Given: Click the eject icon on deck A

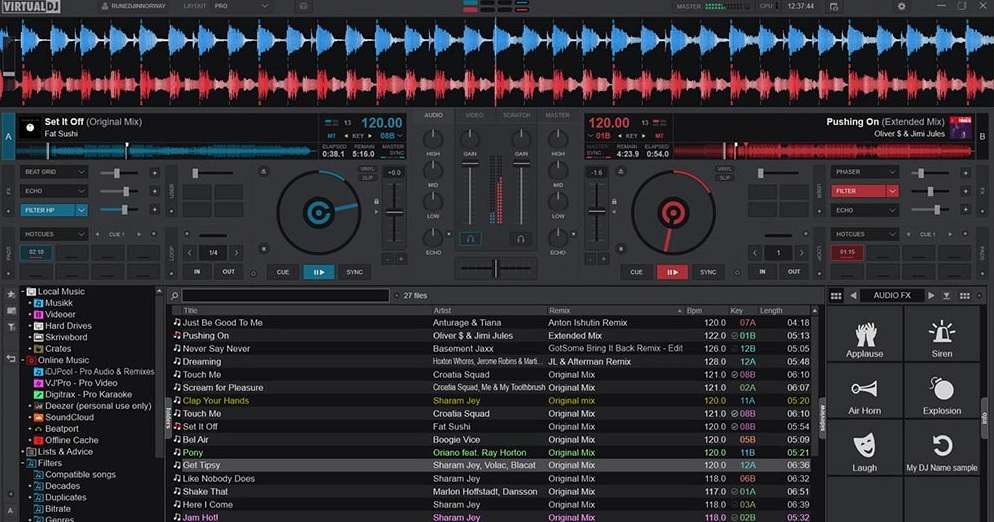Looking at the screenshot, I should click(263, 171).
